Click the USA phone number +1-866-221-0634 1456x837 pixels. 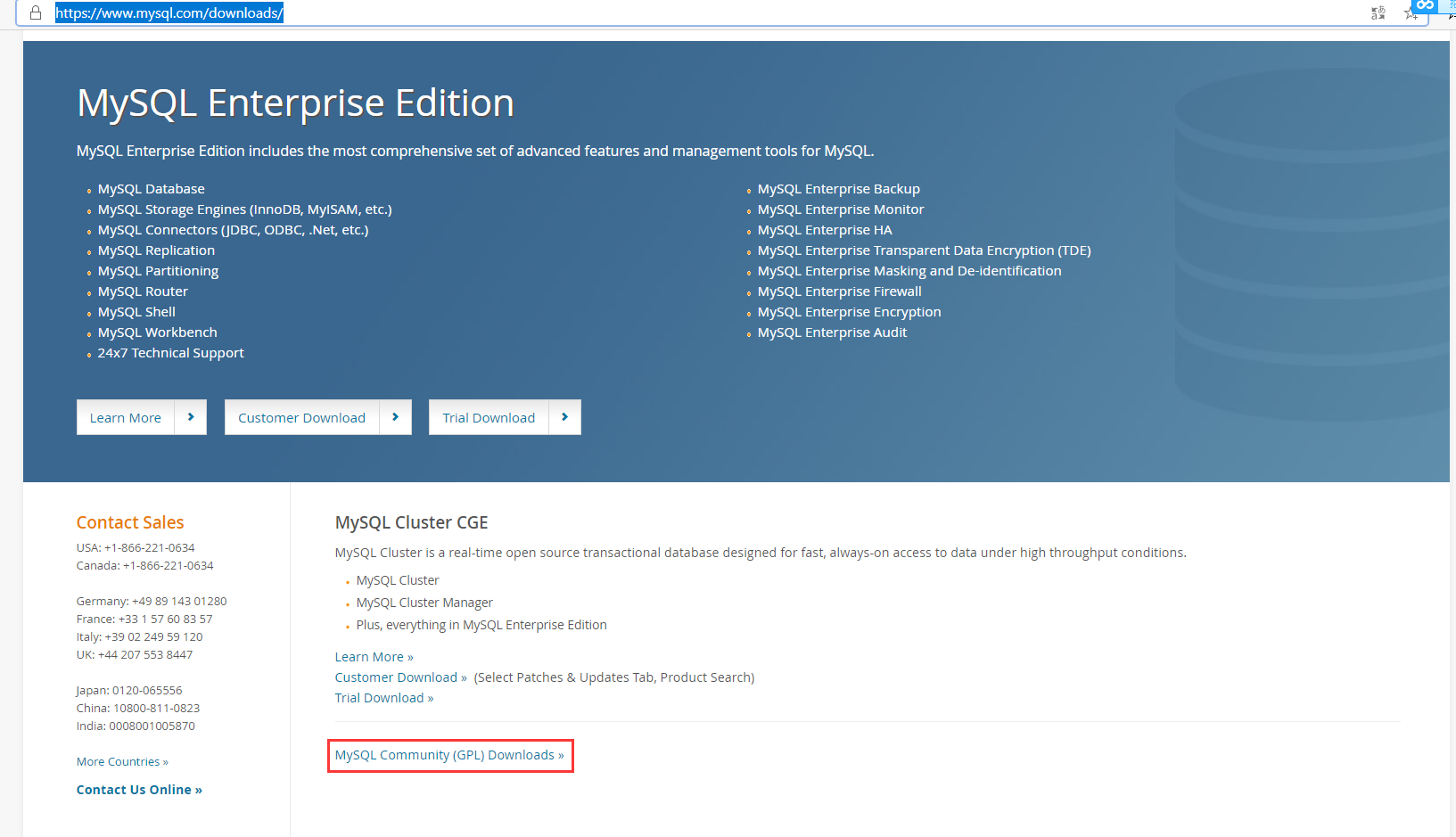tap(150, 548)
